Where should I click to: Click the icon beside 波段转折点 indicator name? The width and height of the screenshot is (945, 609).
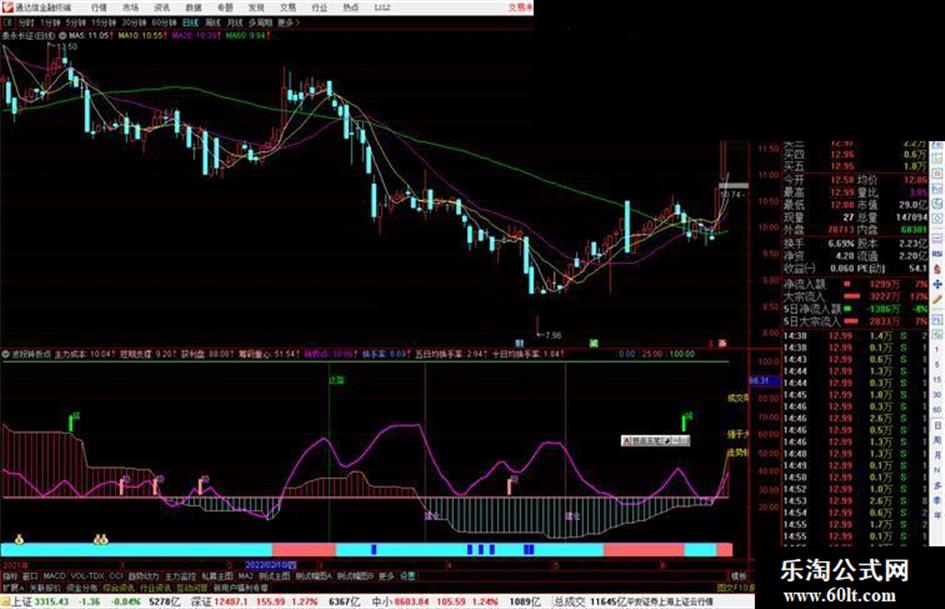(x=5, y=355)
